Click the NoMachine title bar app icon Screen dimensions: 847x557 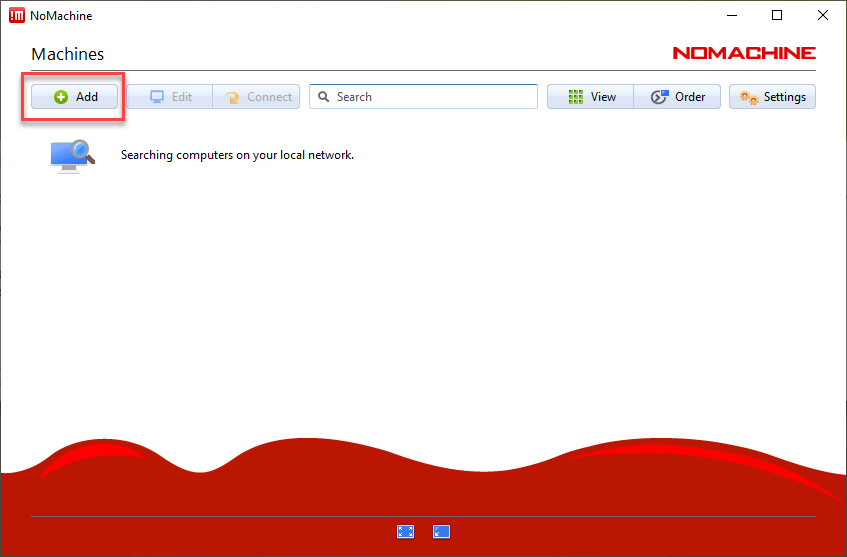(17, 16)
